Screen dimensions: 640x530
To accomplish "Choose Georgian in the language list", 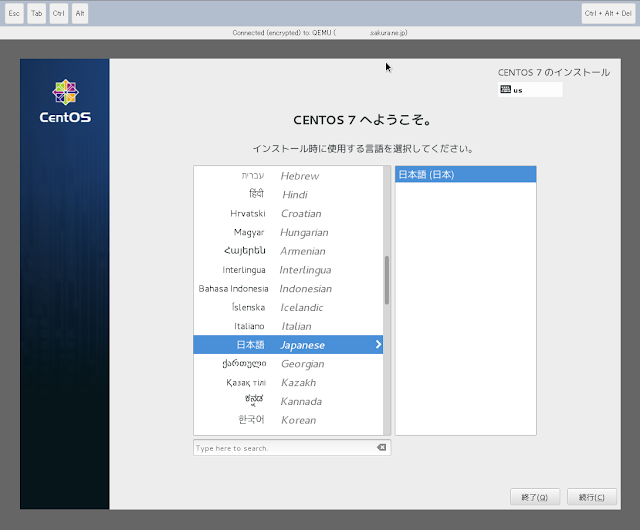I will [288, 364].
